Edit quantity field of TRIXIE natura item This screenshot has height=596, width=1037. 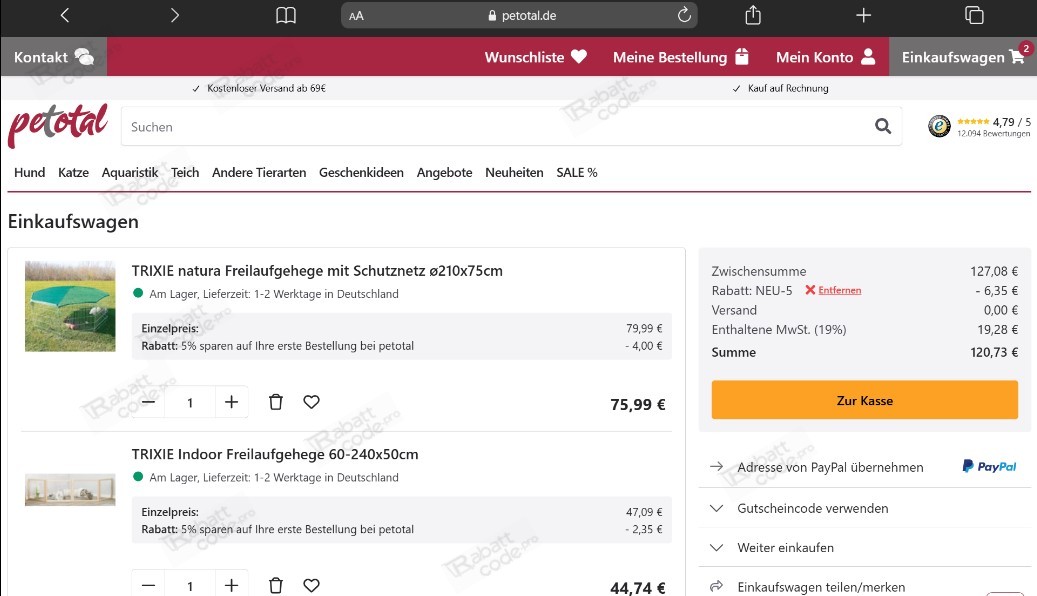[190, 402]
